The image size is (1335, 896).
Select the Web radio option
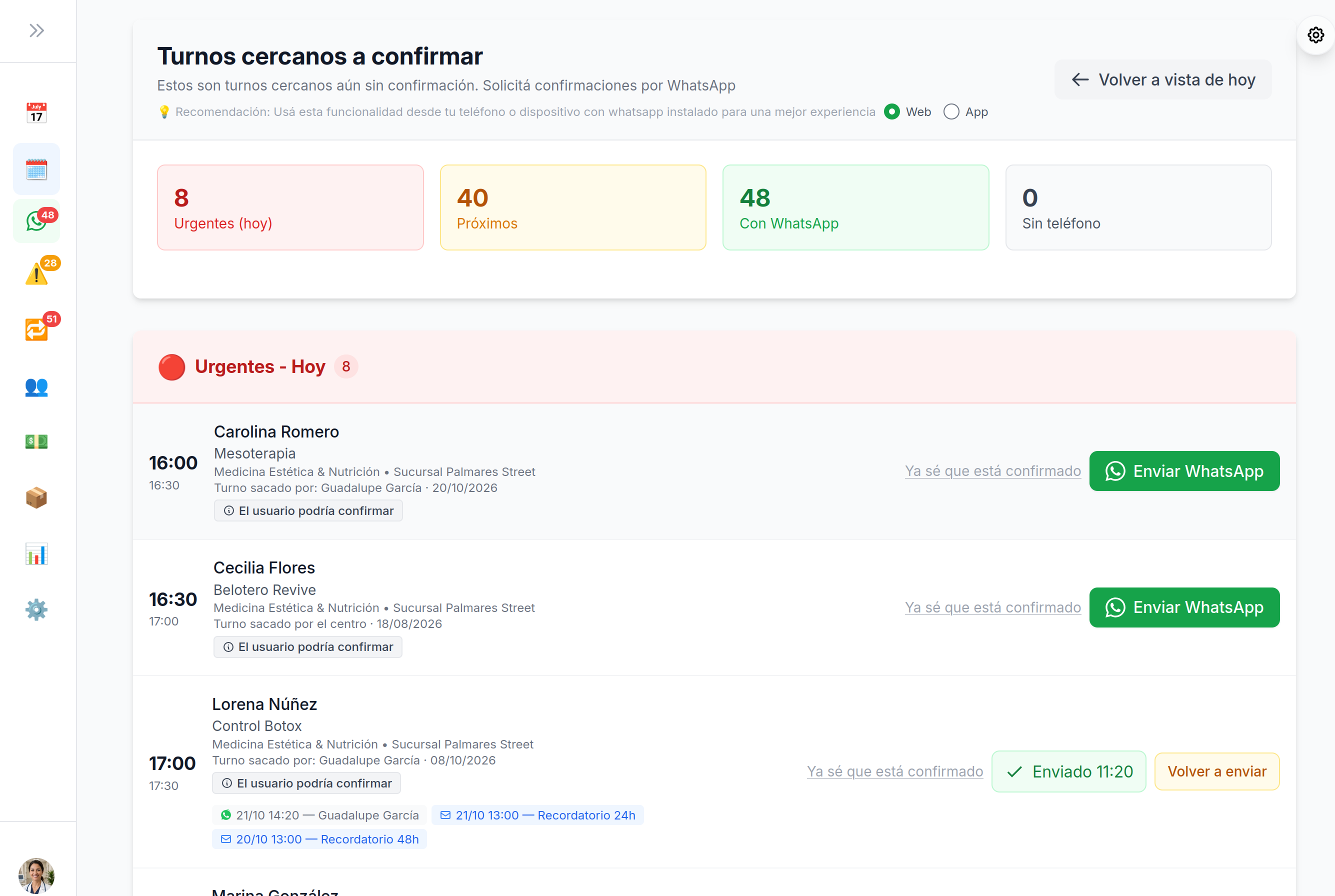[892, 111]
